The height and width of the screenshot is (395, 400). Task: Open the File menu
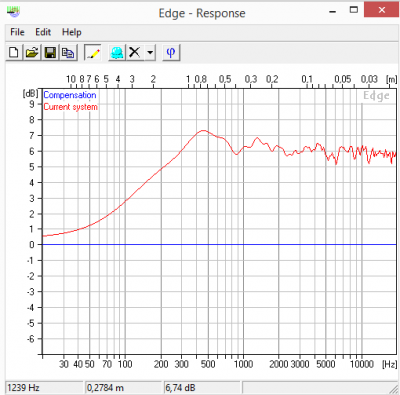click(17, 32)
